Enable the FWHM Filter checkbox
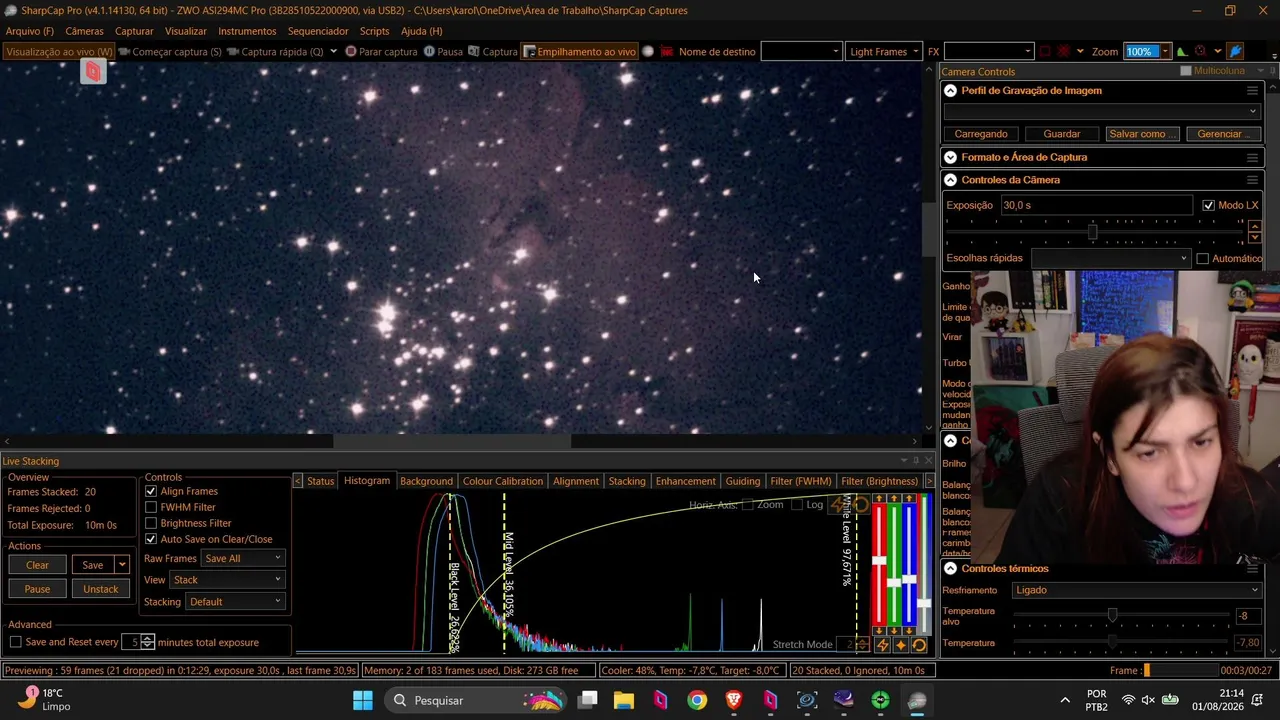 pos(151,507)
